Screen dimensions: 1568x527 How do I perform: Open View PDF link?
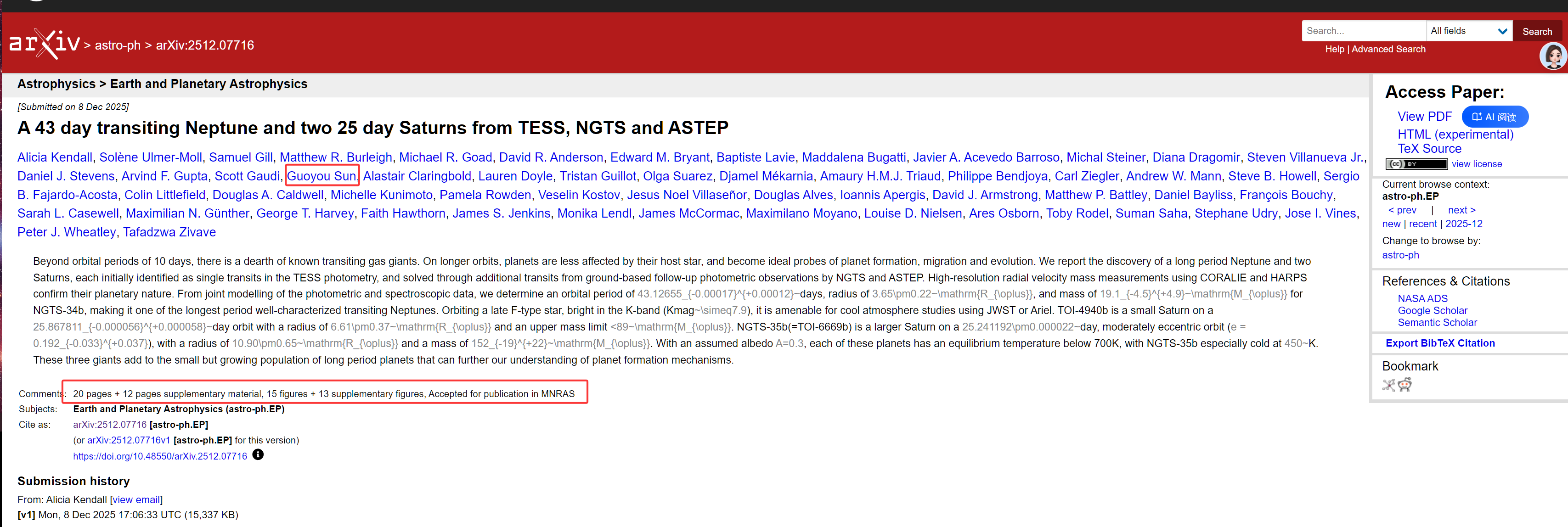1424,116
